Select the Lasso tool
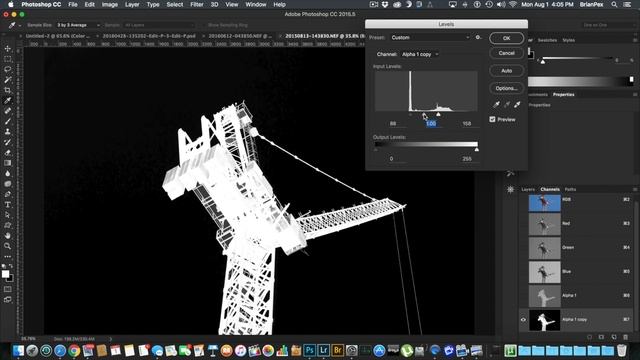The width and height of the screenshot is (640, 360). click(8, 69)
